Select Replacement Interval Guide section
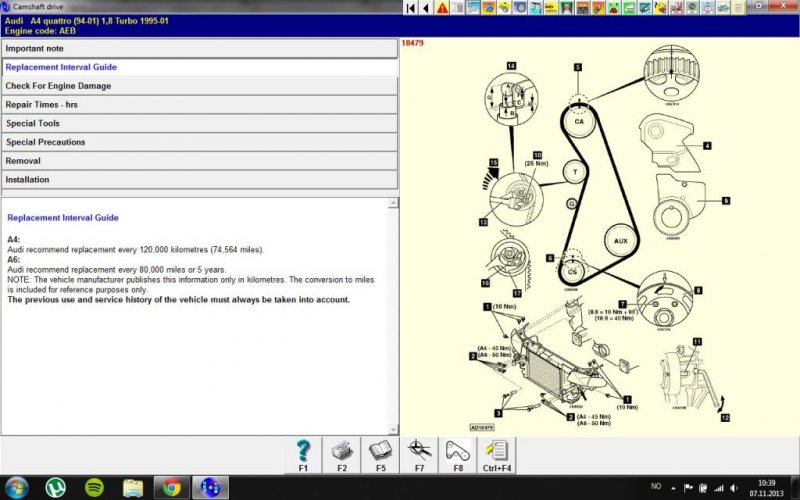800x500 pixels. coord(199,67)
